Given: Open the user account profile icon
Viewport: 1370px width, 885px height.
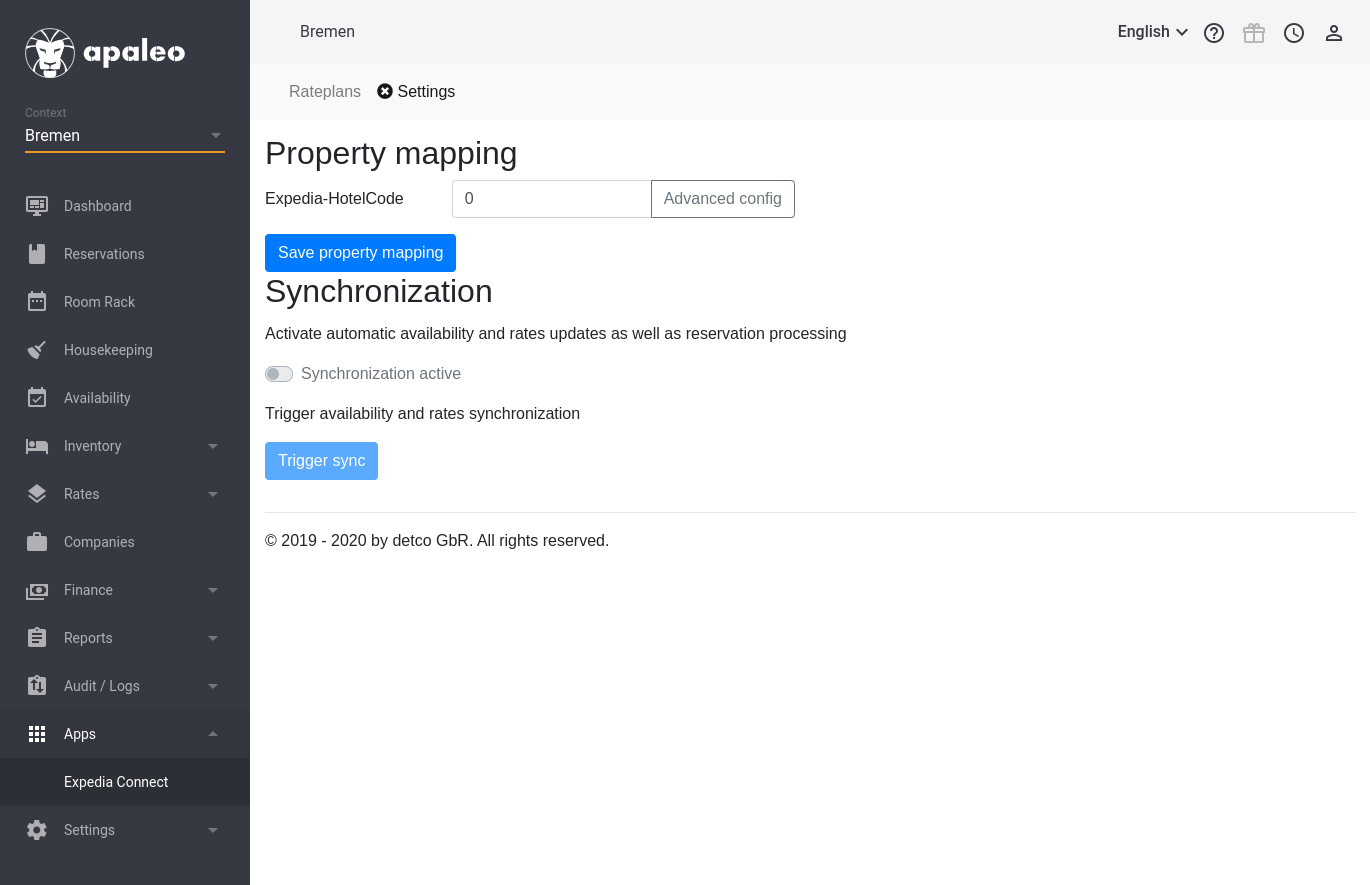Looking at the screenshot, I should point(1334,33).
